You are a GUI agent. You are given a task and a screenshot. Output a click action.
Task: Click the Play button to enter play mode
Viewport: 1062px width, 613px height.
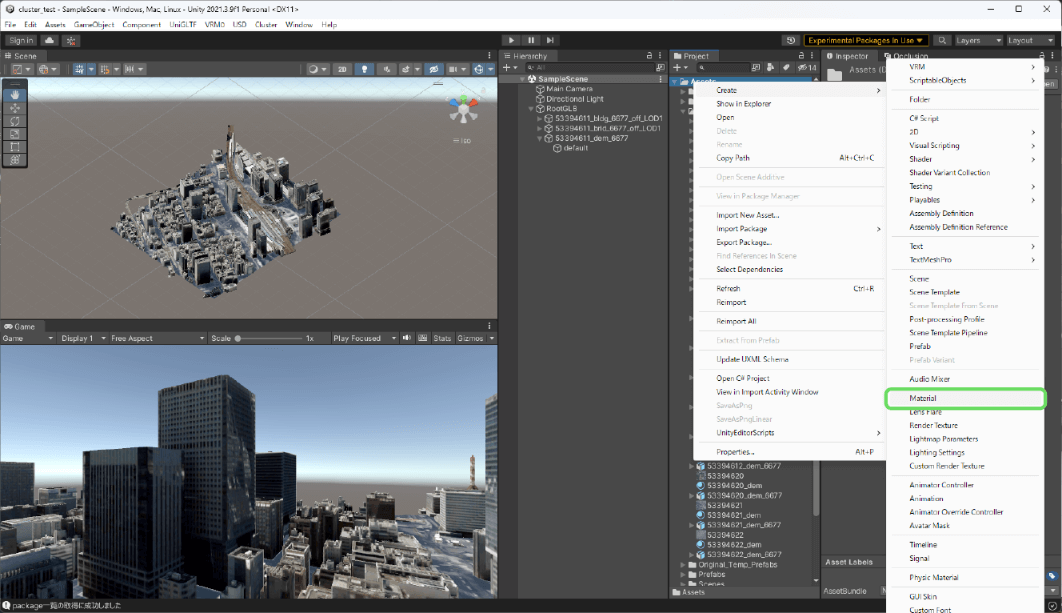(x=512, y=40)
